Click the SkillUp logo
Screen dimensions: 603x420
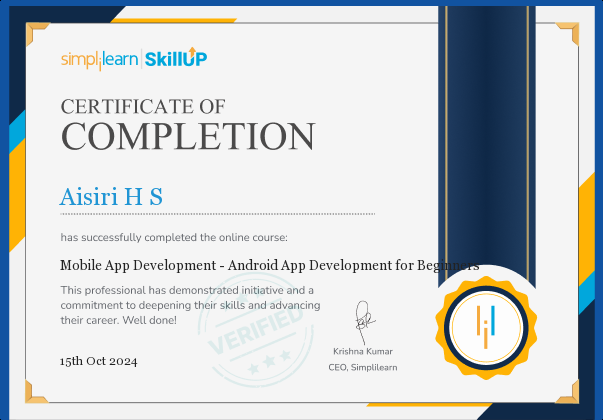click(176, 59)
